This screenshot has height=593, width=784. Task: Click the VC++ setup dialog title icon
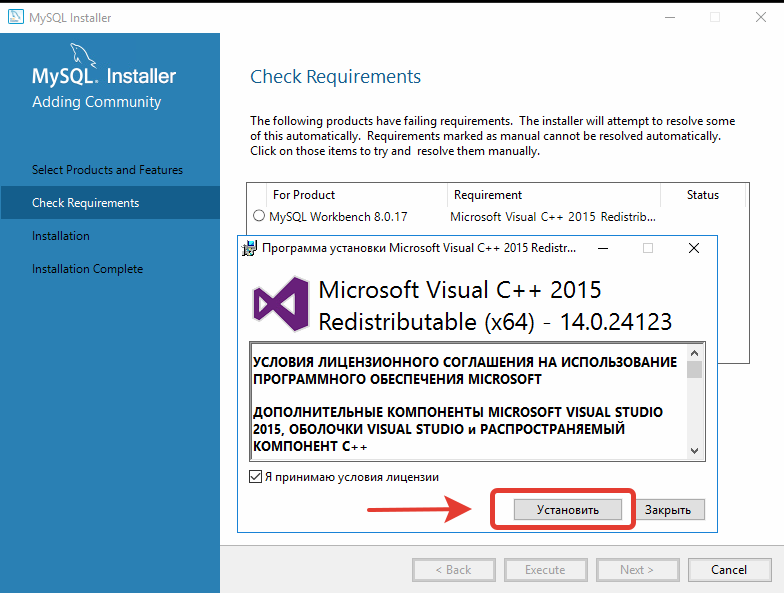[249, 248]
